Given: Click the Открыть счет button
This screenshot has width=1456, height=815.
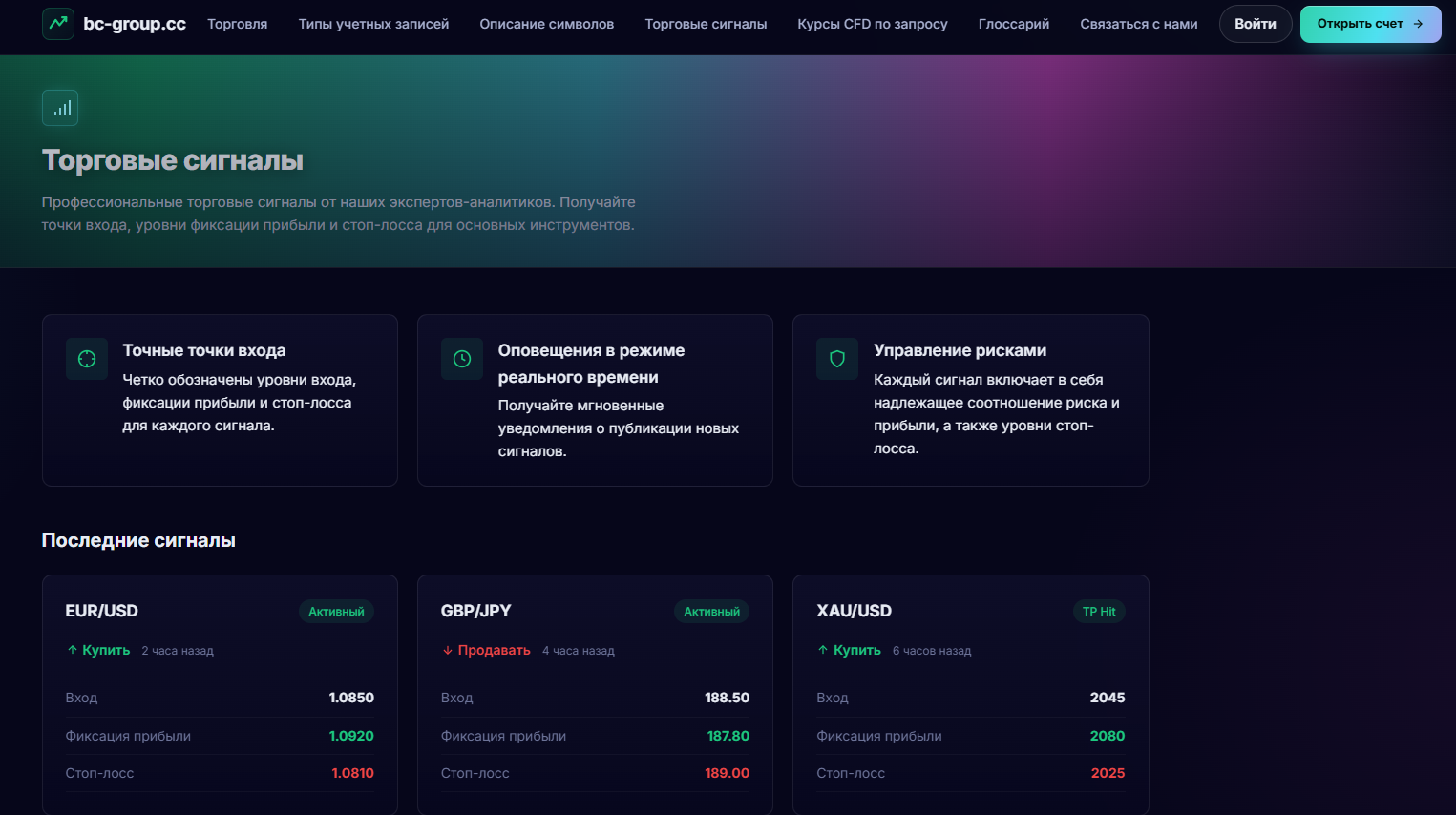Looking at the screenshot, I should coord(1370,24).
